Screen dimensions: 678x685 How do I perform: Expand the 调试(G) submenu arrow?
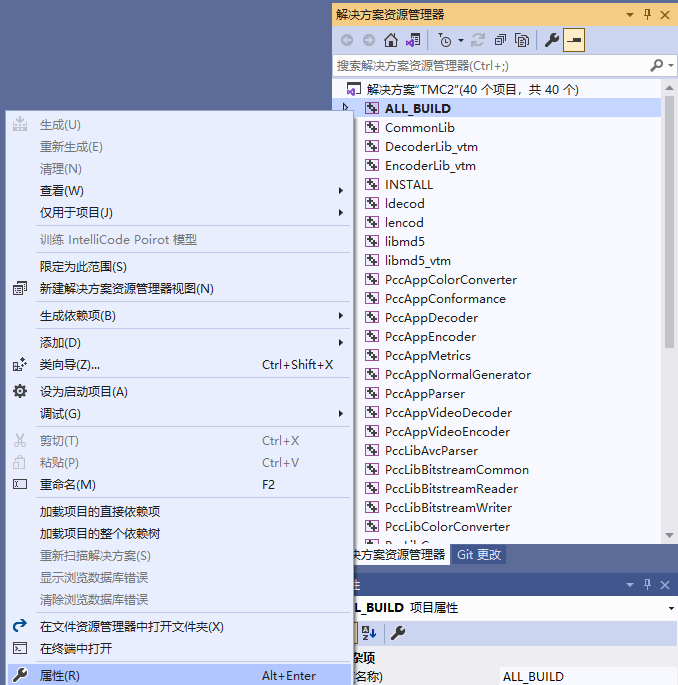[x=341, y=414]
